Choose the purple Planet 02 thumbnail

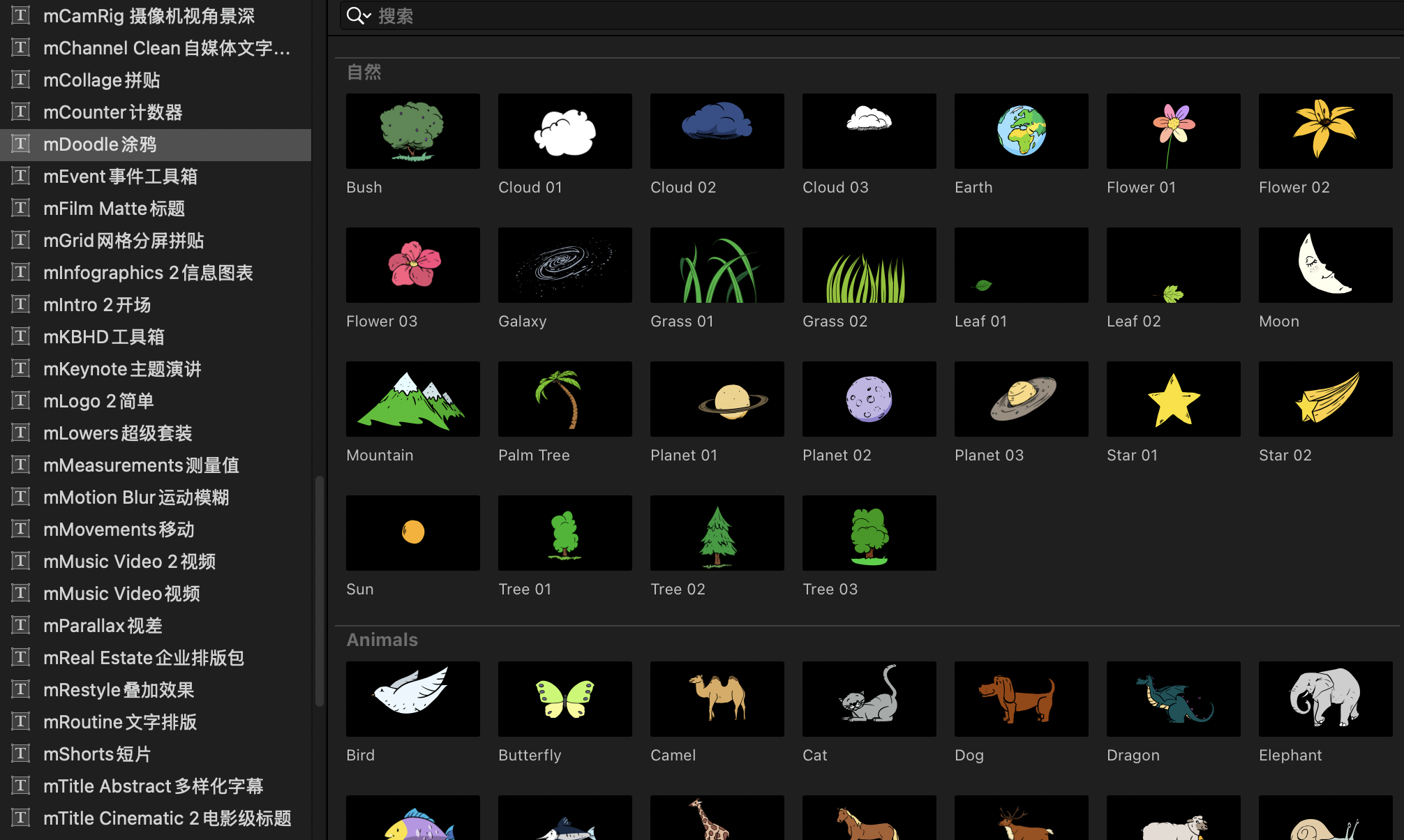point(869,399)
